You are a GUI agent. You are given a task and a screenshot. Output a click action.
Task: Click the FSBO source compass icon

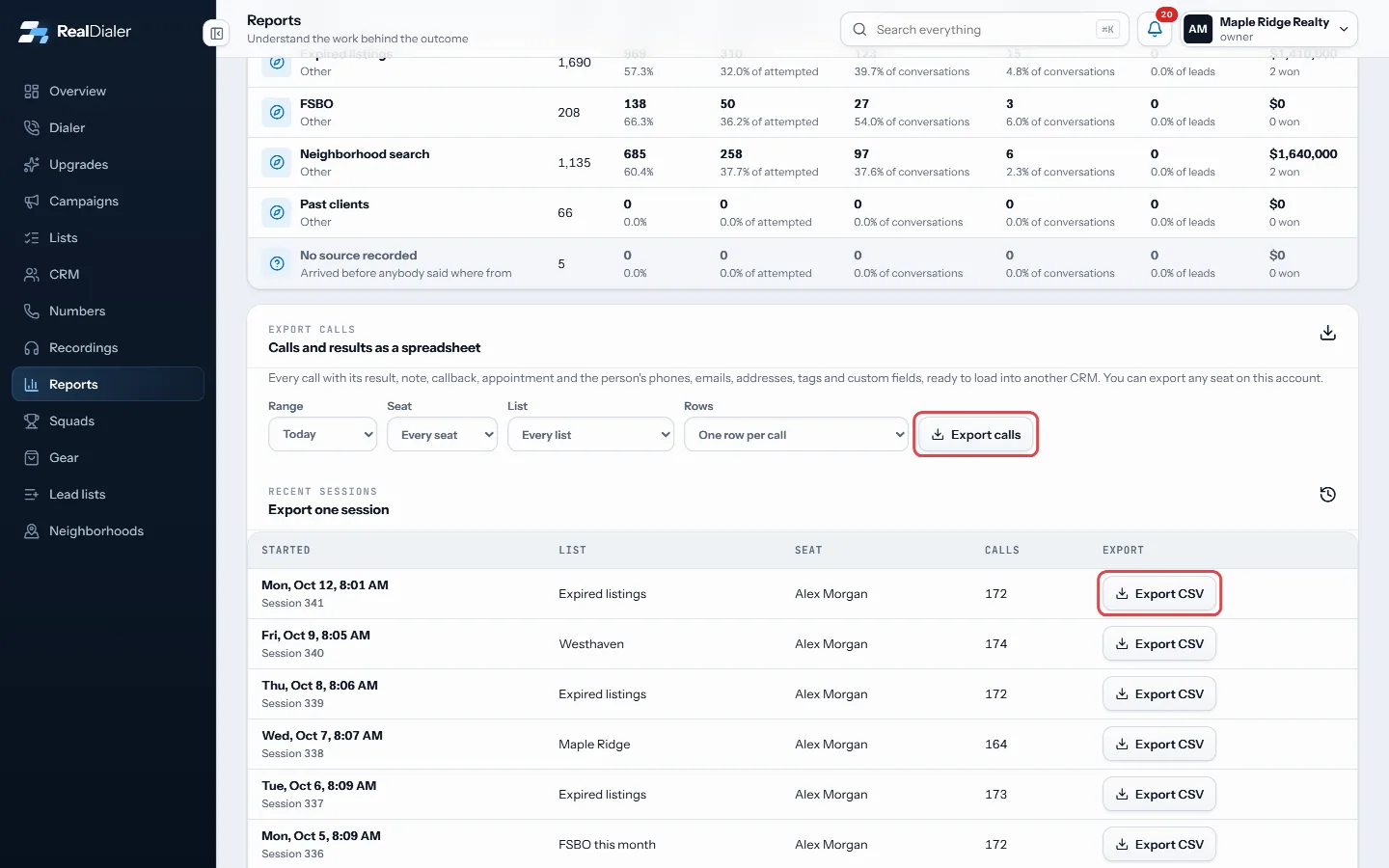coord(277,113)
